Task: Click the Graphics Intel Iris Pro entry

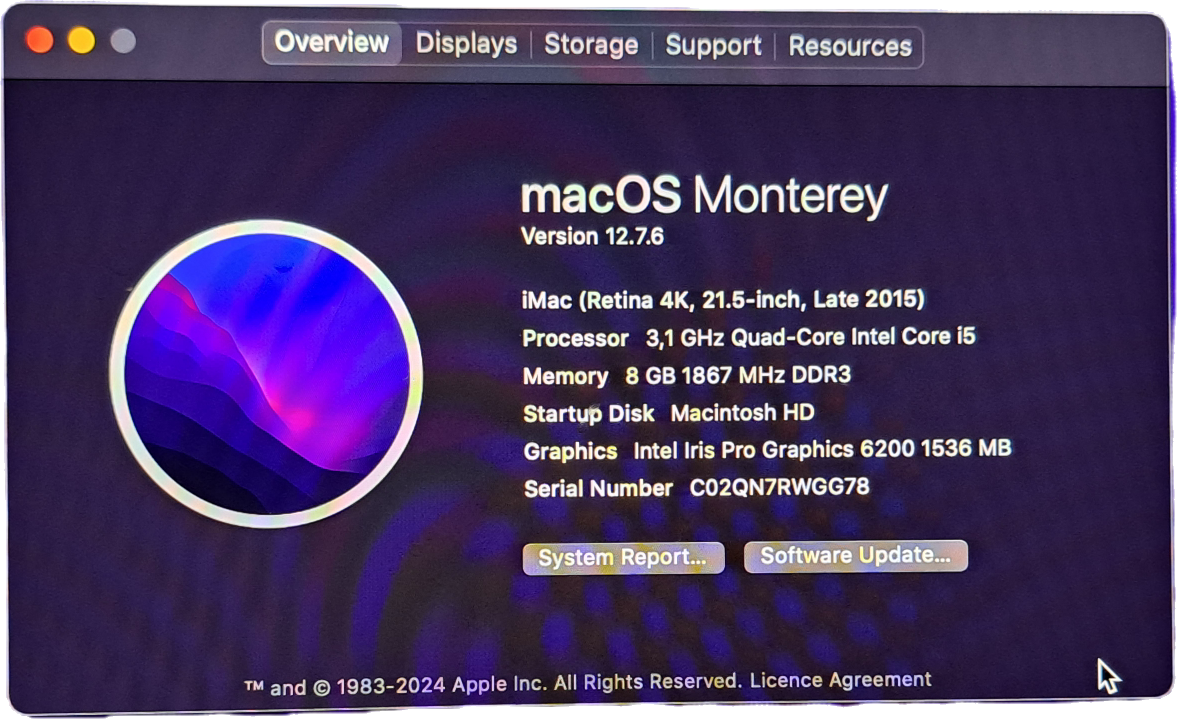Action: pyautogui.click(x=767, y=450)
